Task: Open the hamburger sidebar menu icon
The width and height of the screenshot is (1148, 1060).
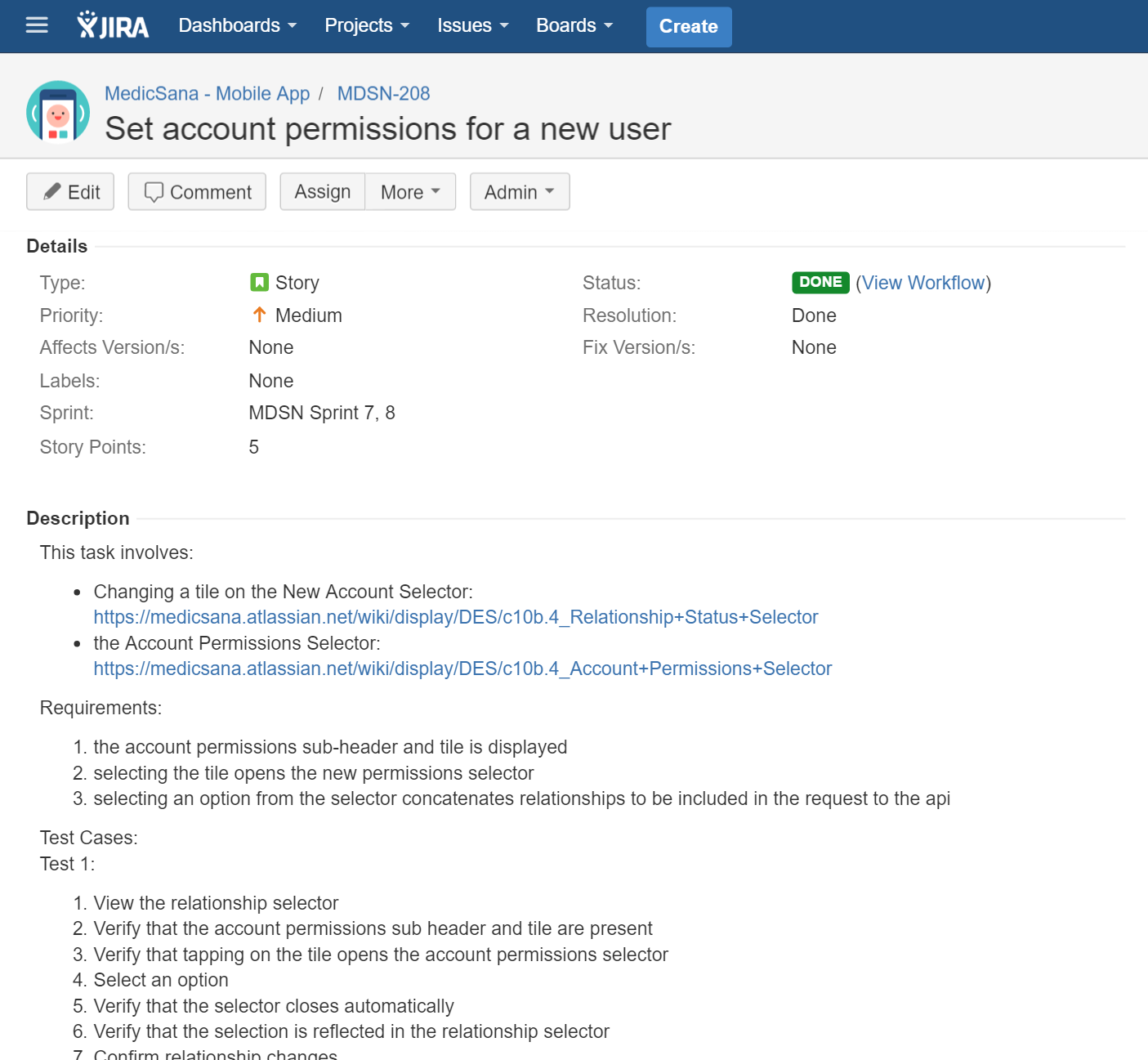Action: tap(37, 25)
